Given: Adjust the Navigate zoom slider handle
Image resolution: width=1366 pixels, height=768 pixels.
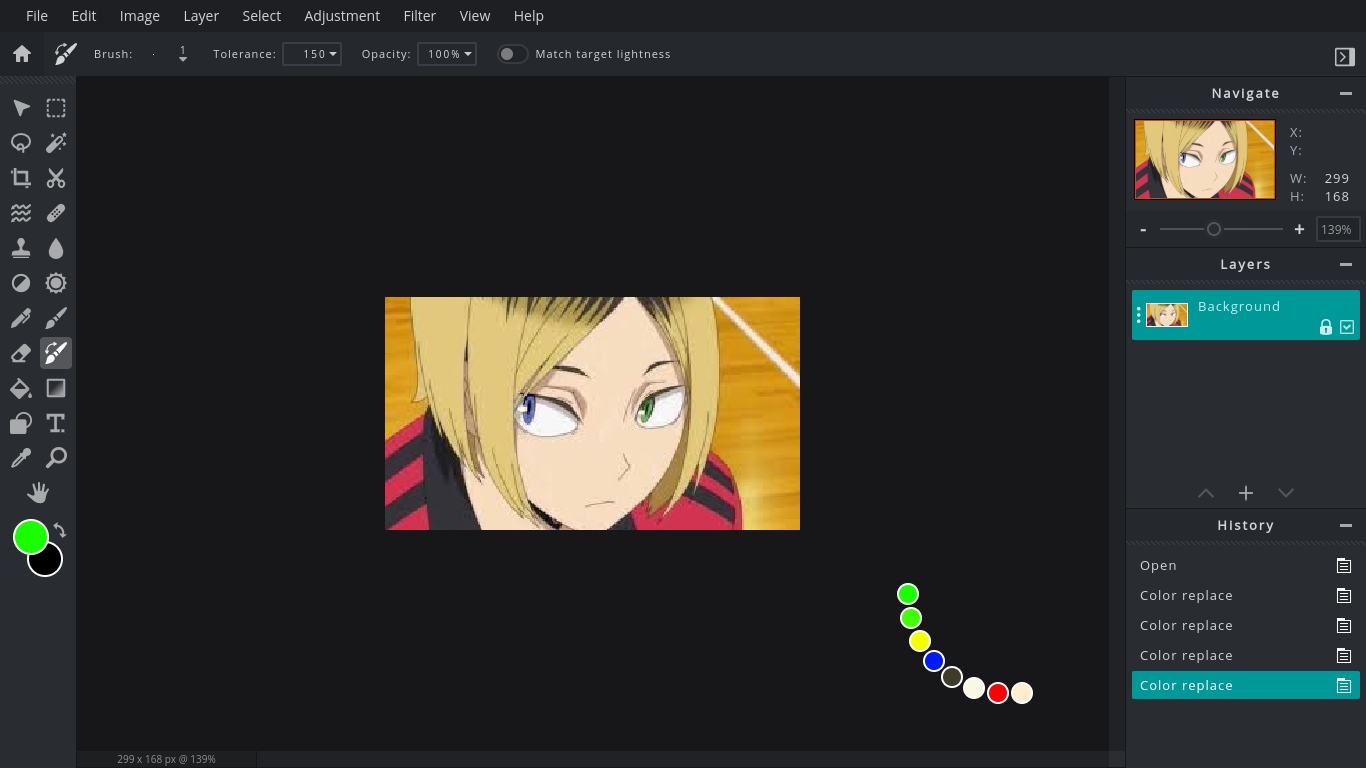Looking at the screenshot, I should (1214, 229).
